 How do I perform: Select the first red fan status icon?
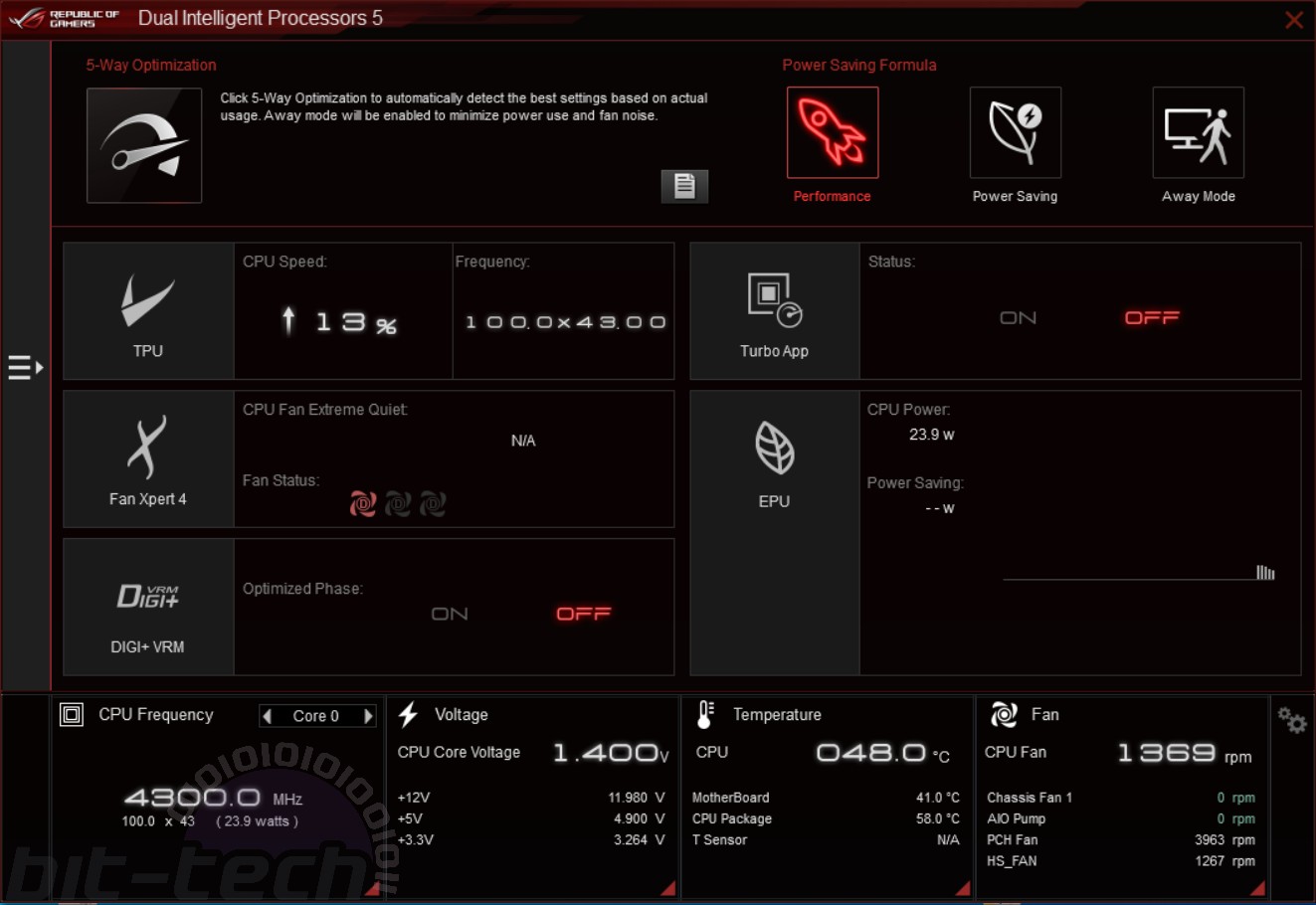click(x=363, y=504)
